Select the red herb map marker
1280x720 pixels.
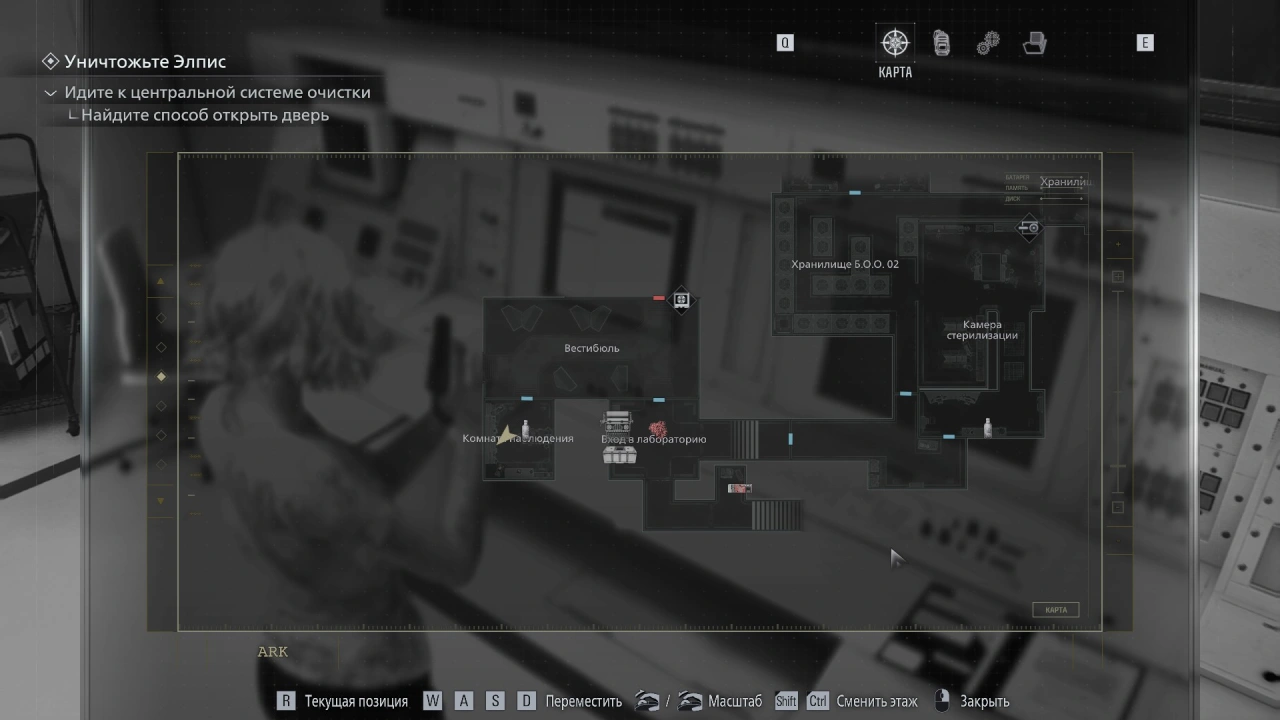point(658,429)
